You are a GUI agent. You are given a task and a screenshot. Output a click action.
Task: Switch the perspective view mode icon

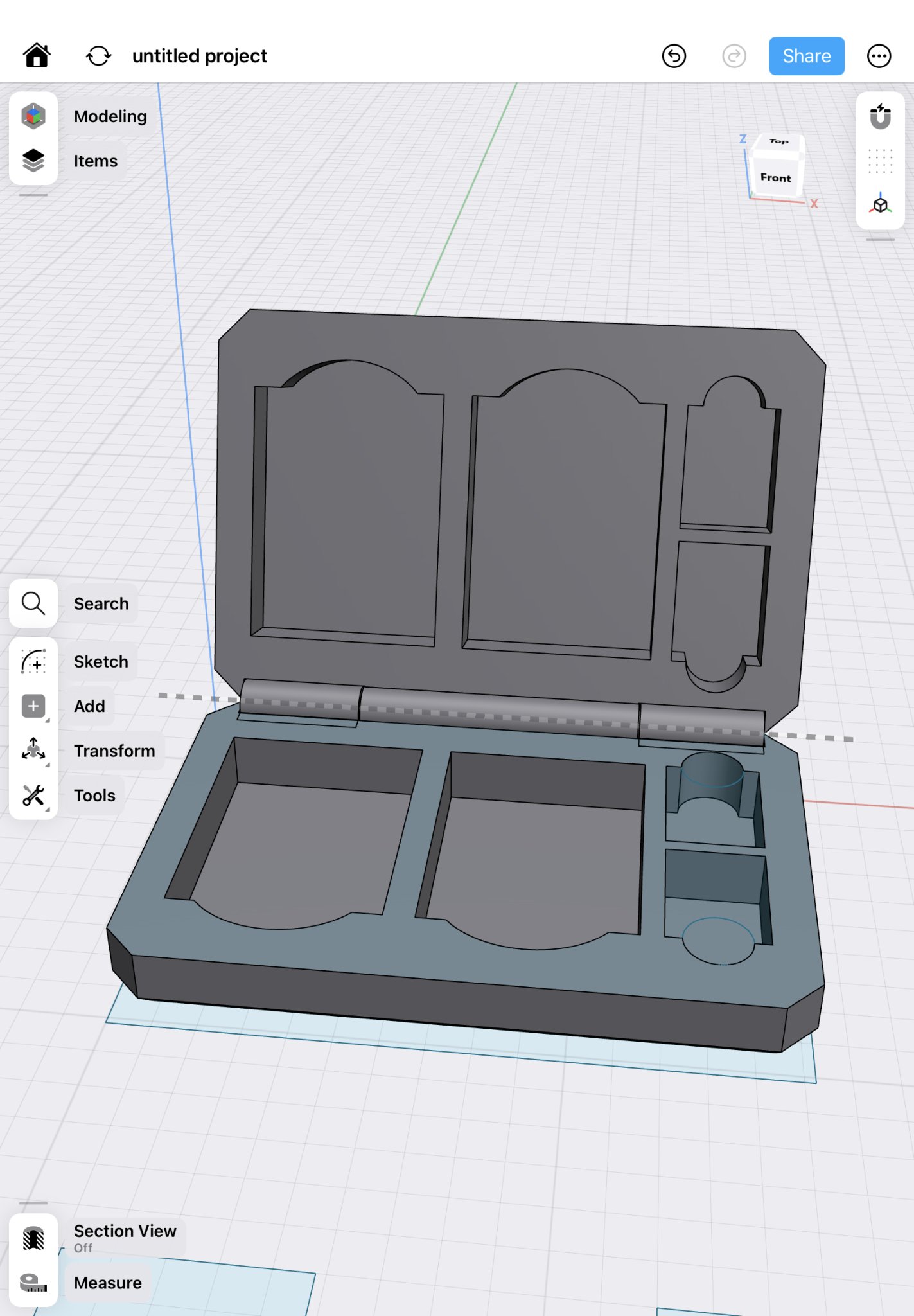880,205
